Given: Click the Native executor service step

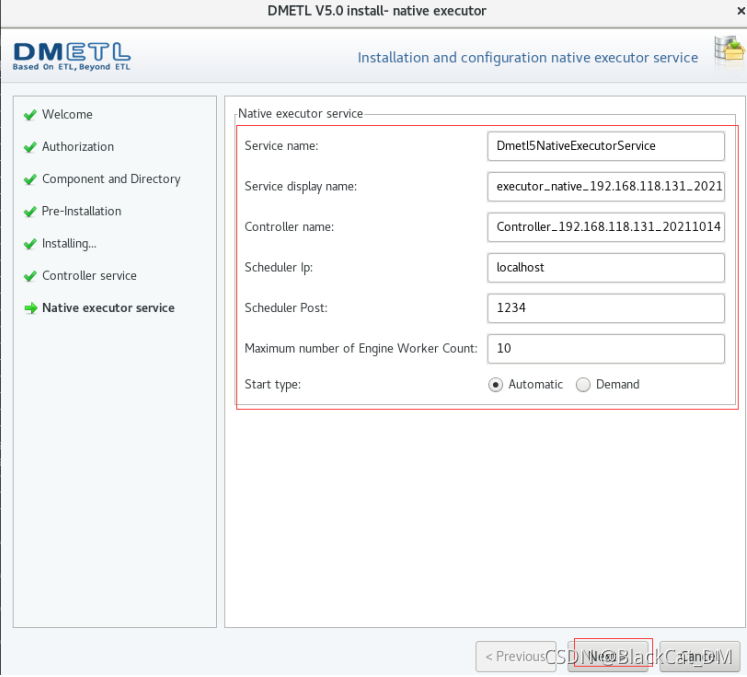Looking at the screenshot, I should pos(108,308).
